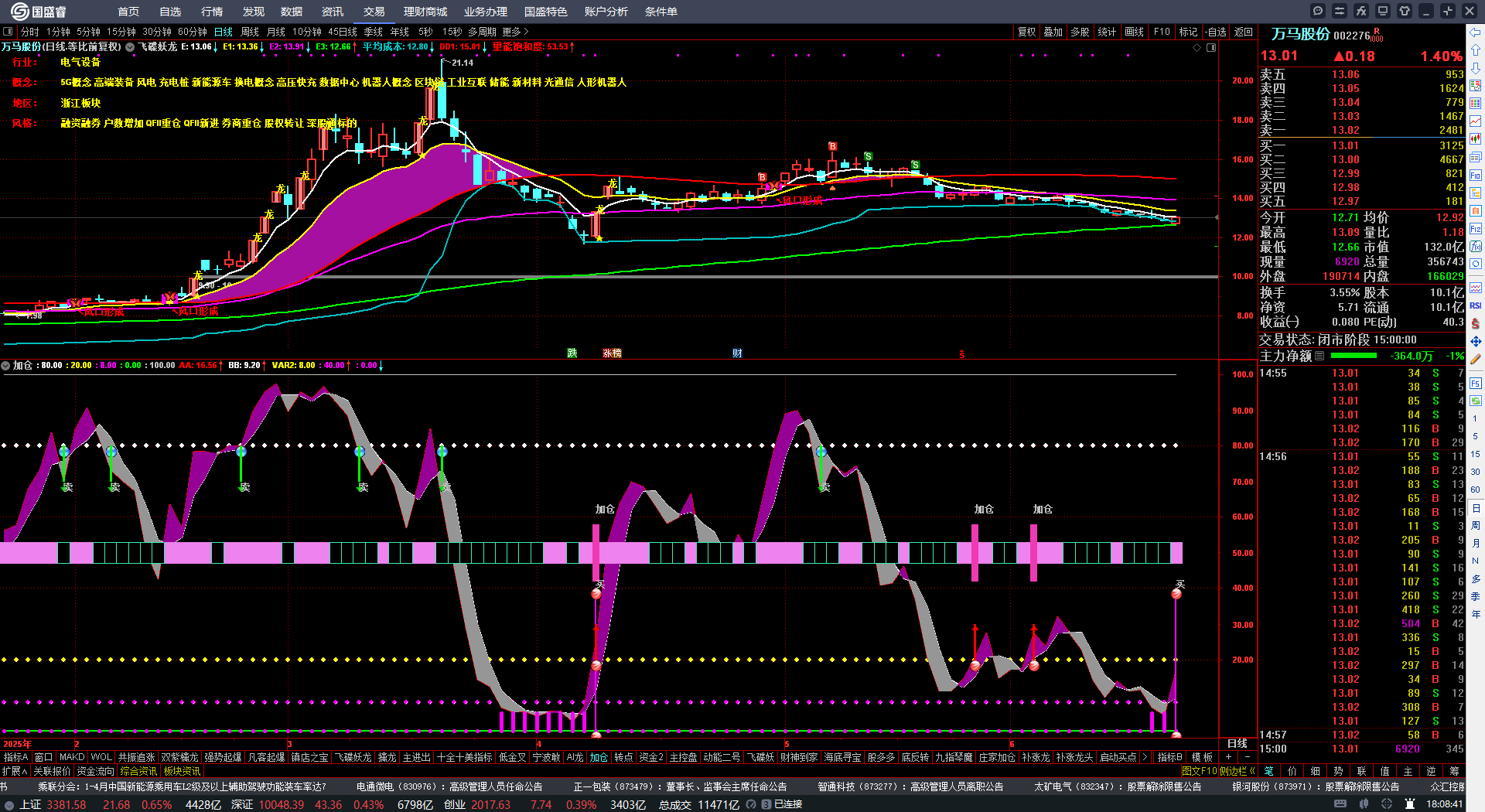Image resolution: width=1485 pixels, height=812 pixels.
Task: Show more indicator tabs with the arrow
Action: pos(1145,757)
